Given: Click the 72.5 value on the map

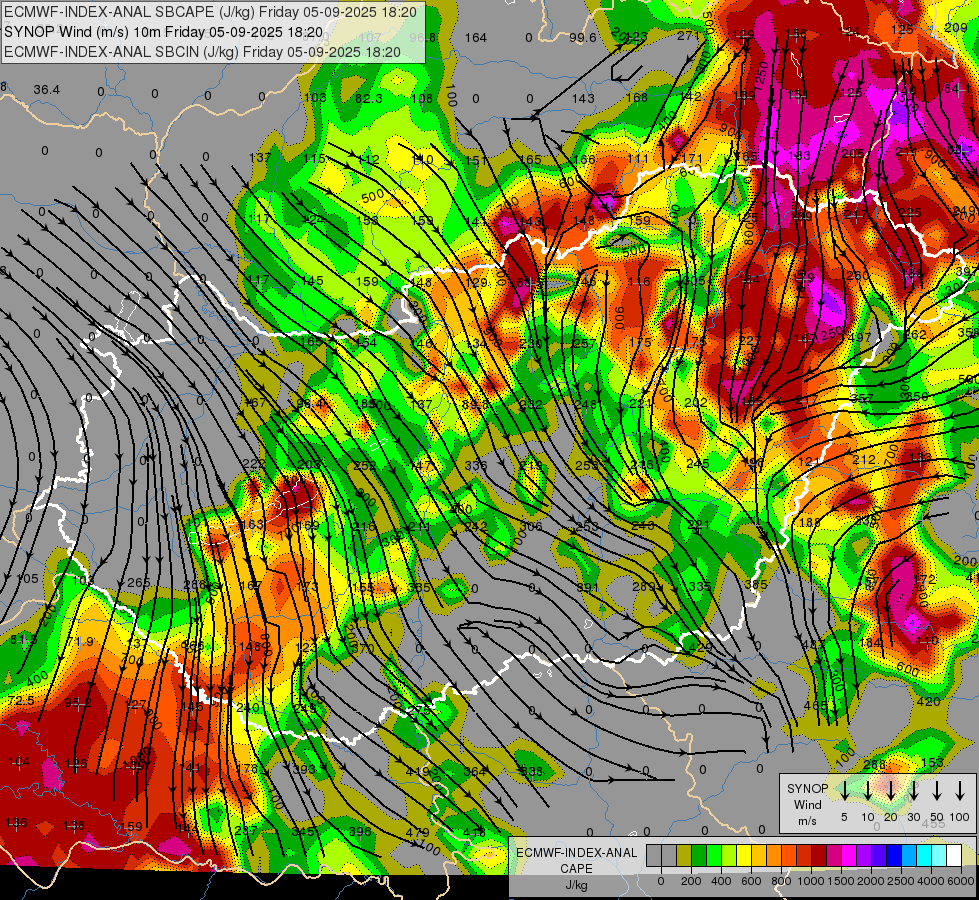Looking at the screenshot, I should pos(21,701).
